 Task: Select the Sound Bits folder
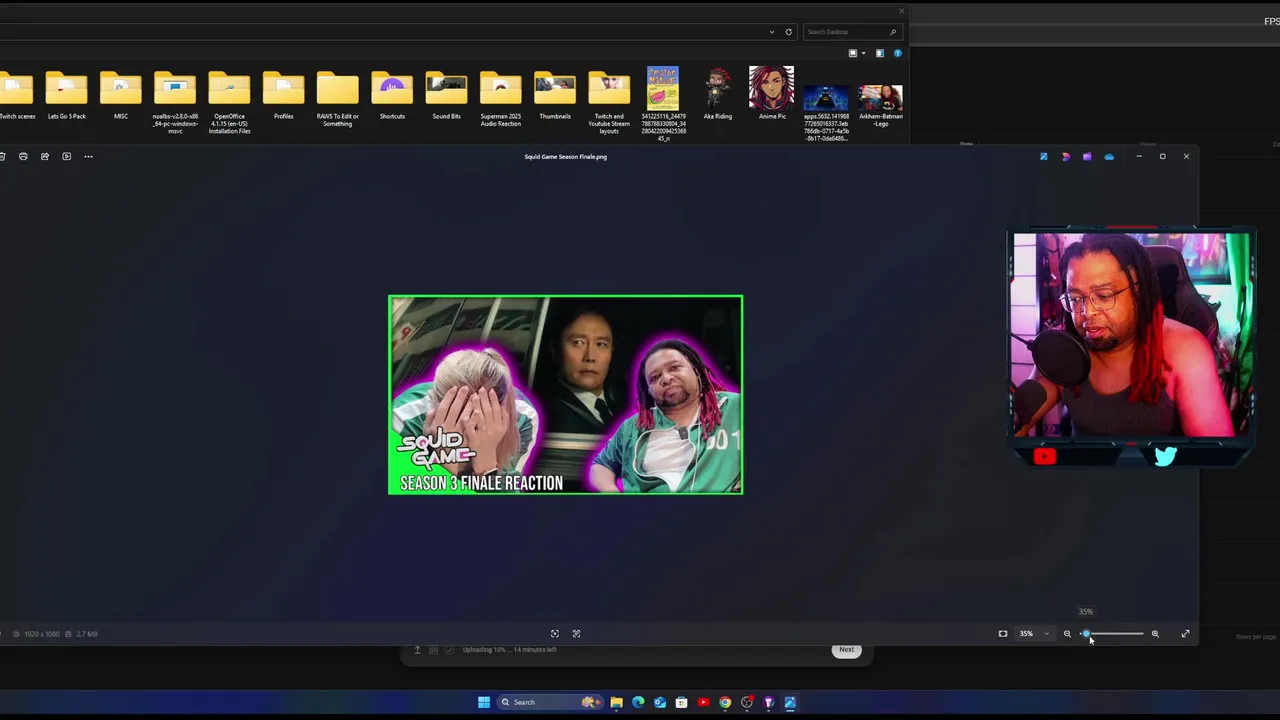click(446, 97)
